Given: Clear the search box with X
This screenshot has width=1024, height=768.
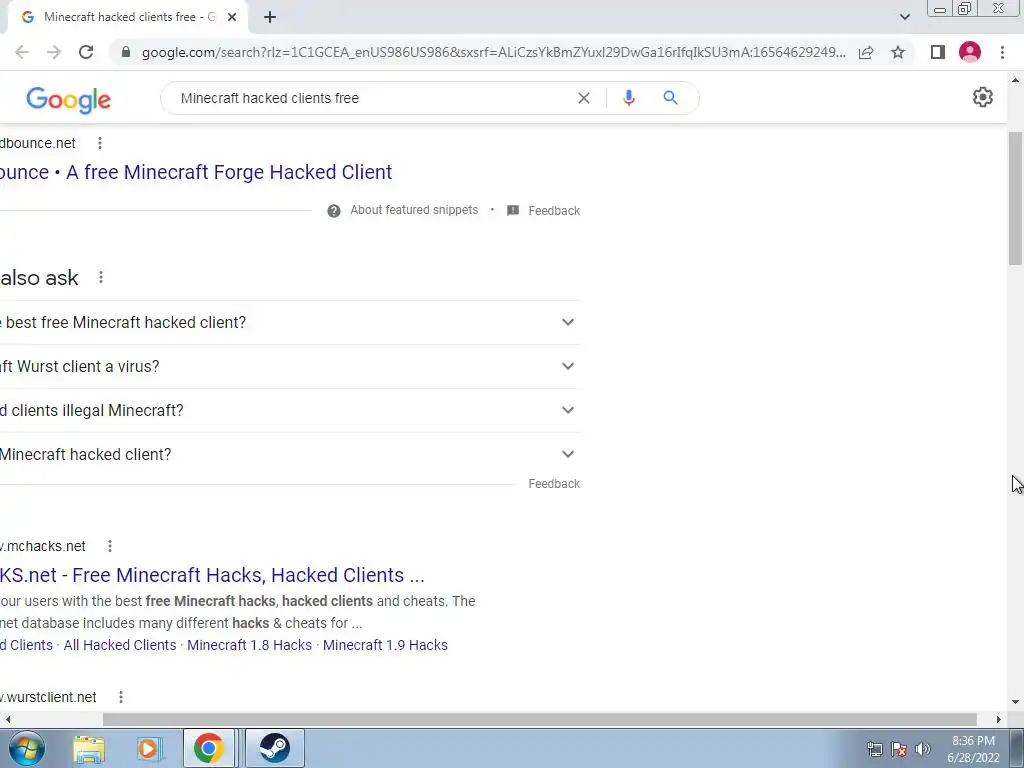Looking at the screenshot, I should pyautogui.click(x=584, y=98).
